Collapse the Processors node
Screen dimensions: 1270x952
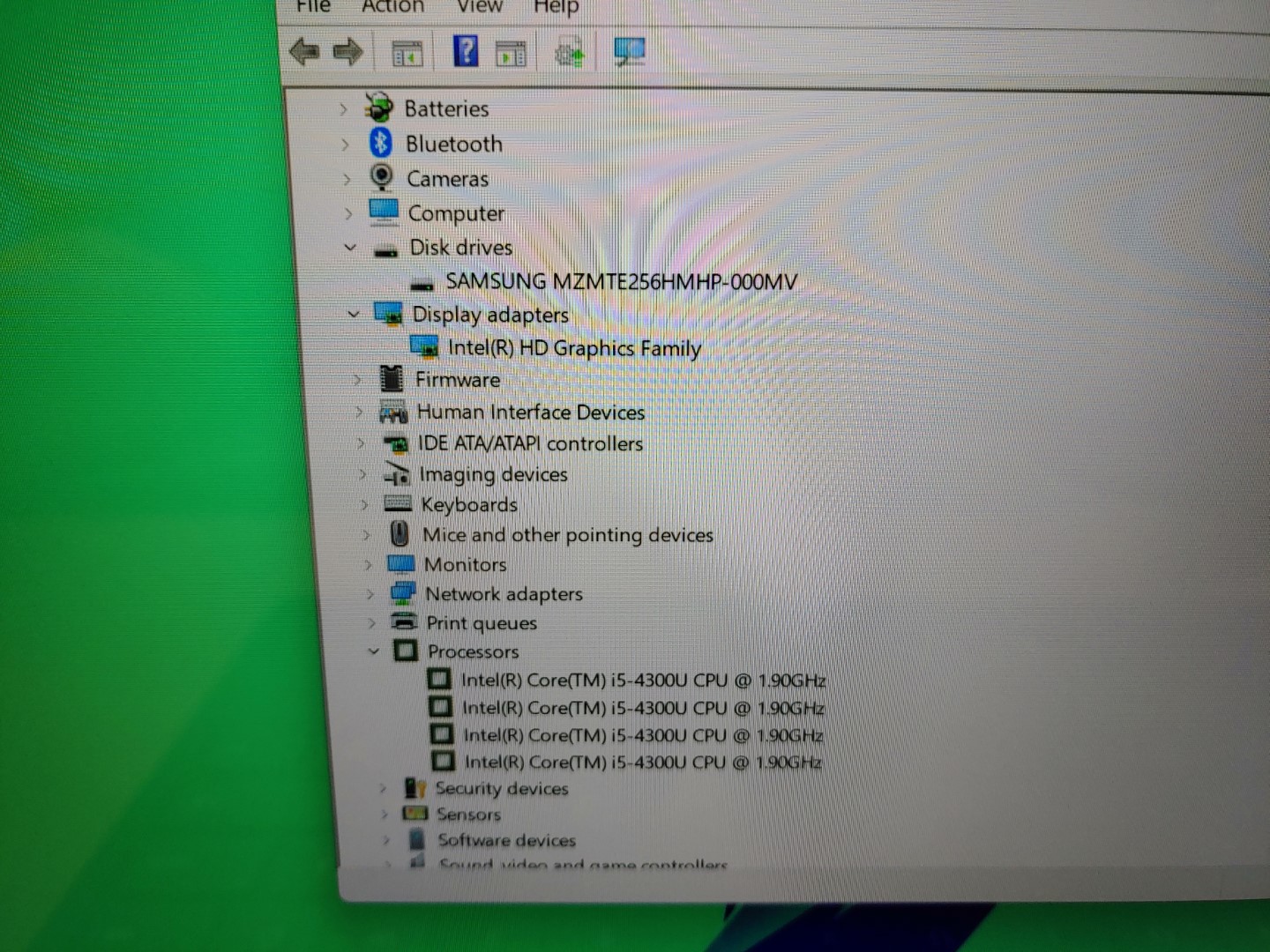tap(374, 651)
